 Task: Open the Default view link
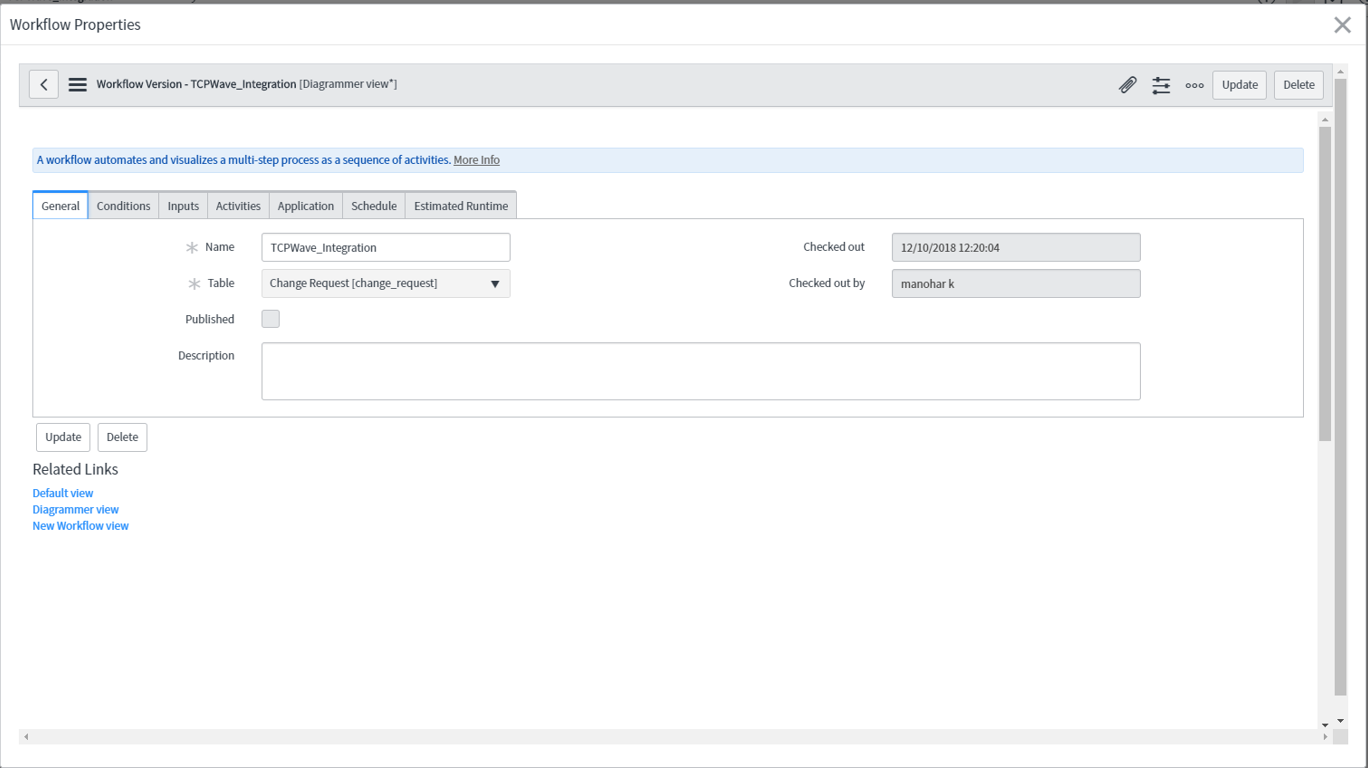pos(62,492)
